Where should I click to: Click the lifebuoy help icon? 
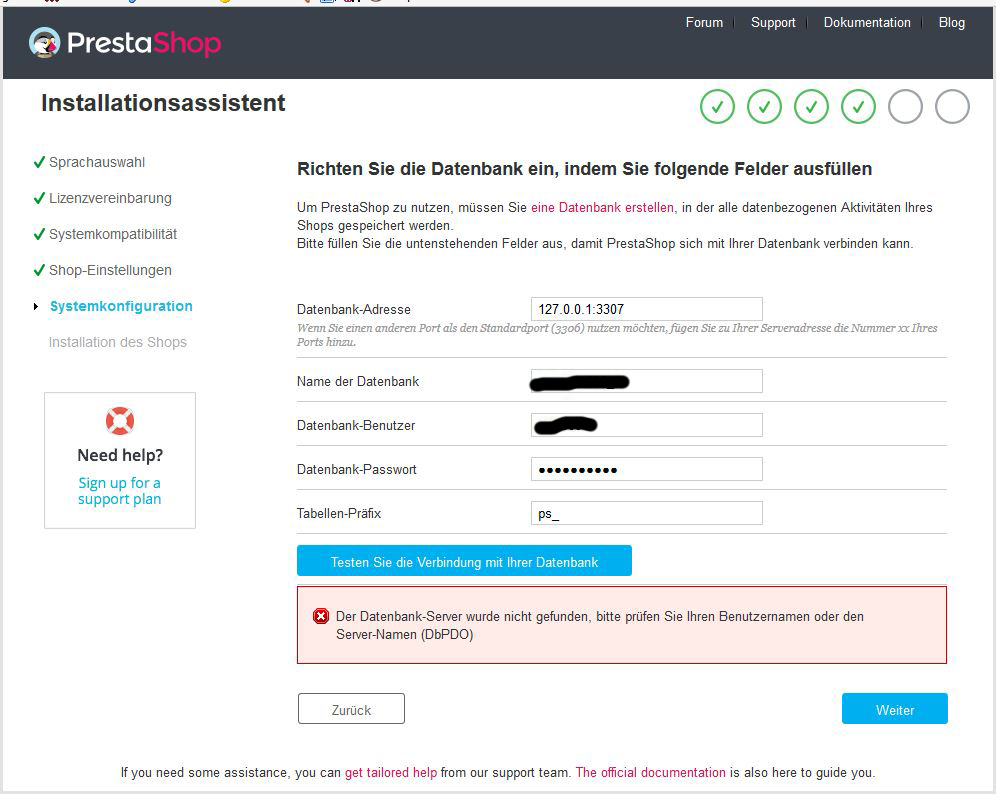coord(119,420)
